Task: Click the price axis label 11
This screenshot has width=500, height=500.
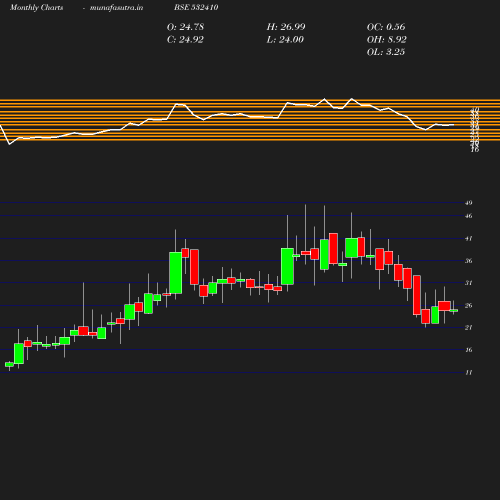Action: click(469, 373)
